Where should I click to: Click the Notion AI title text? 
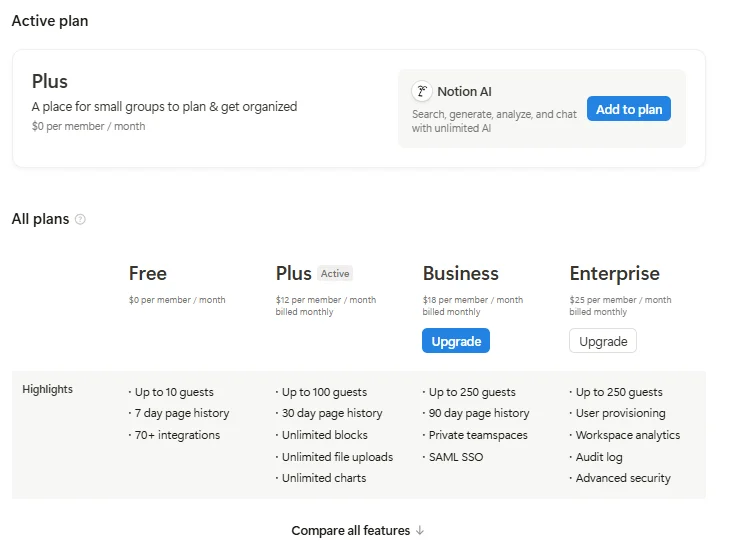[x=464, y=91]
